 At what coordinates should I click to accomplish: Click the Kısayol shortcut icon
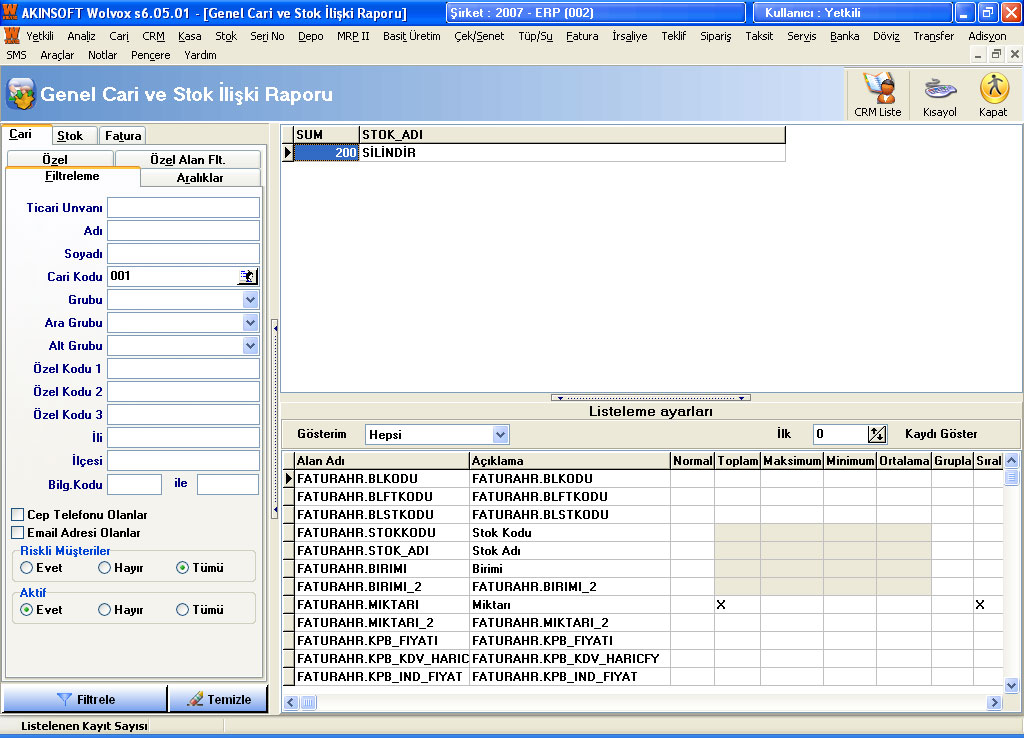939,95
